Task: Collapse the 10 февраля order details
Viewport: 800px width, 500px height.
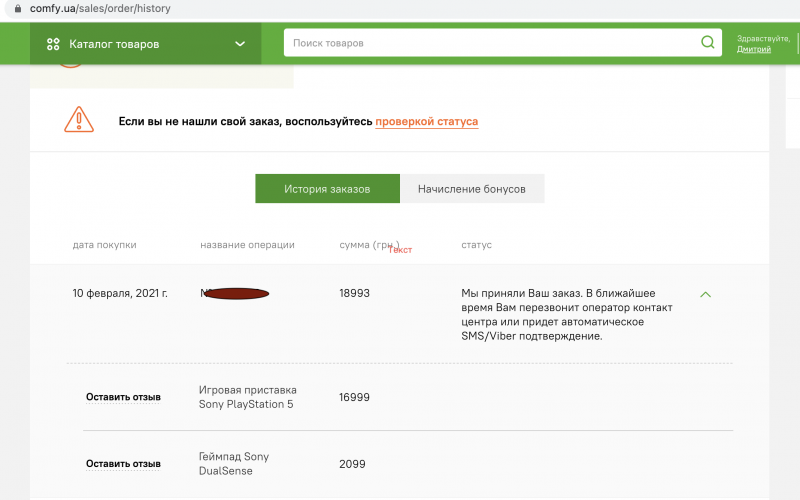Action: coord(705,295)
